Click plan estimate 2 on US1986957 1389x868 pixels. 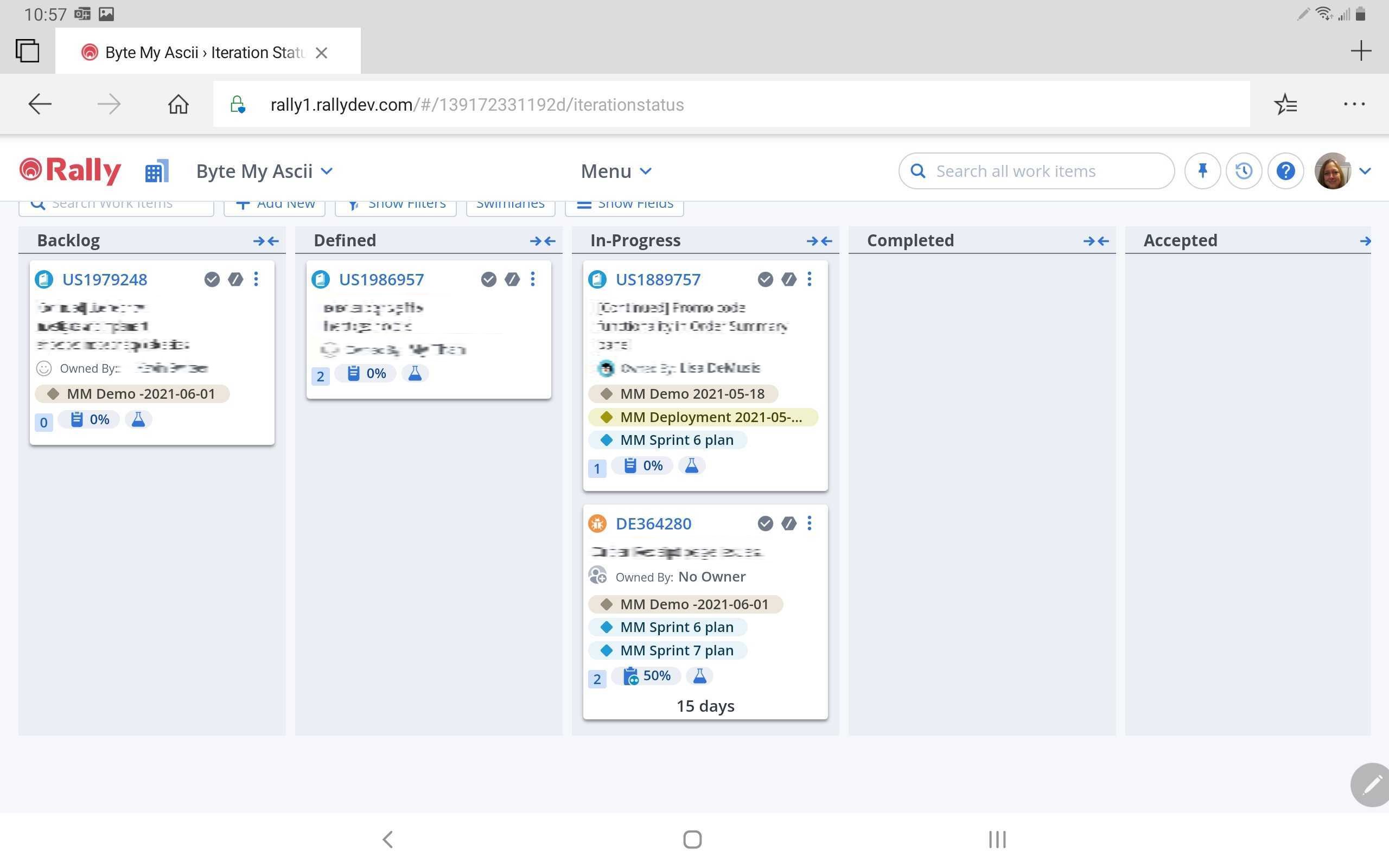320,376
